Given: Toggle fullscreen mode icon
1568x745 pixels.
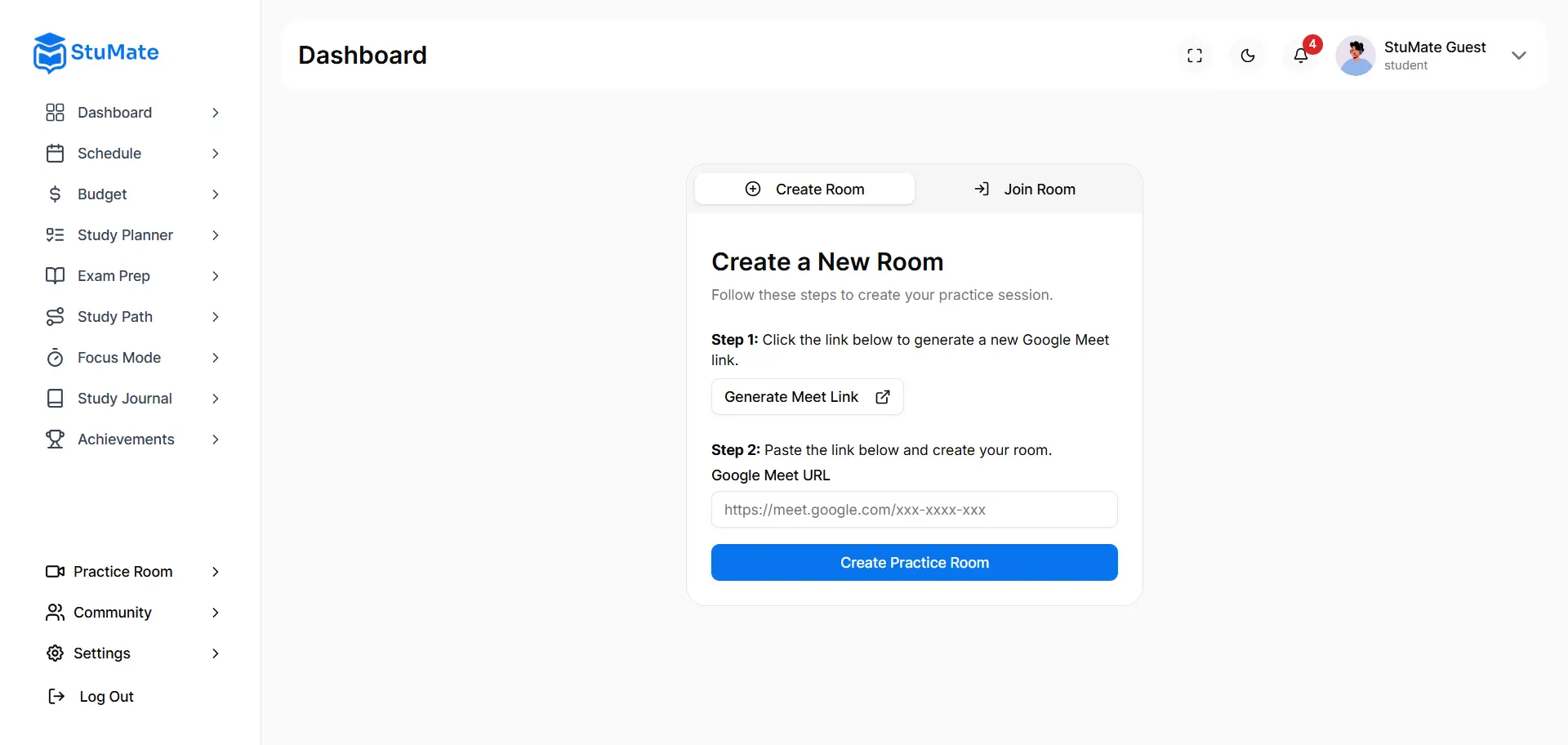Looking at the screenshot, I should (1195, 56).
